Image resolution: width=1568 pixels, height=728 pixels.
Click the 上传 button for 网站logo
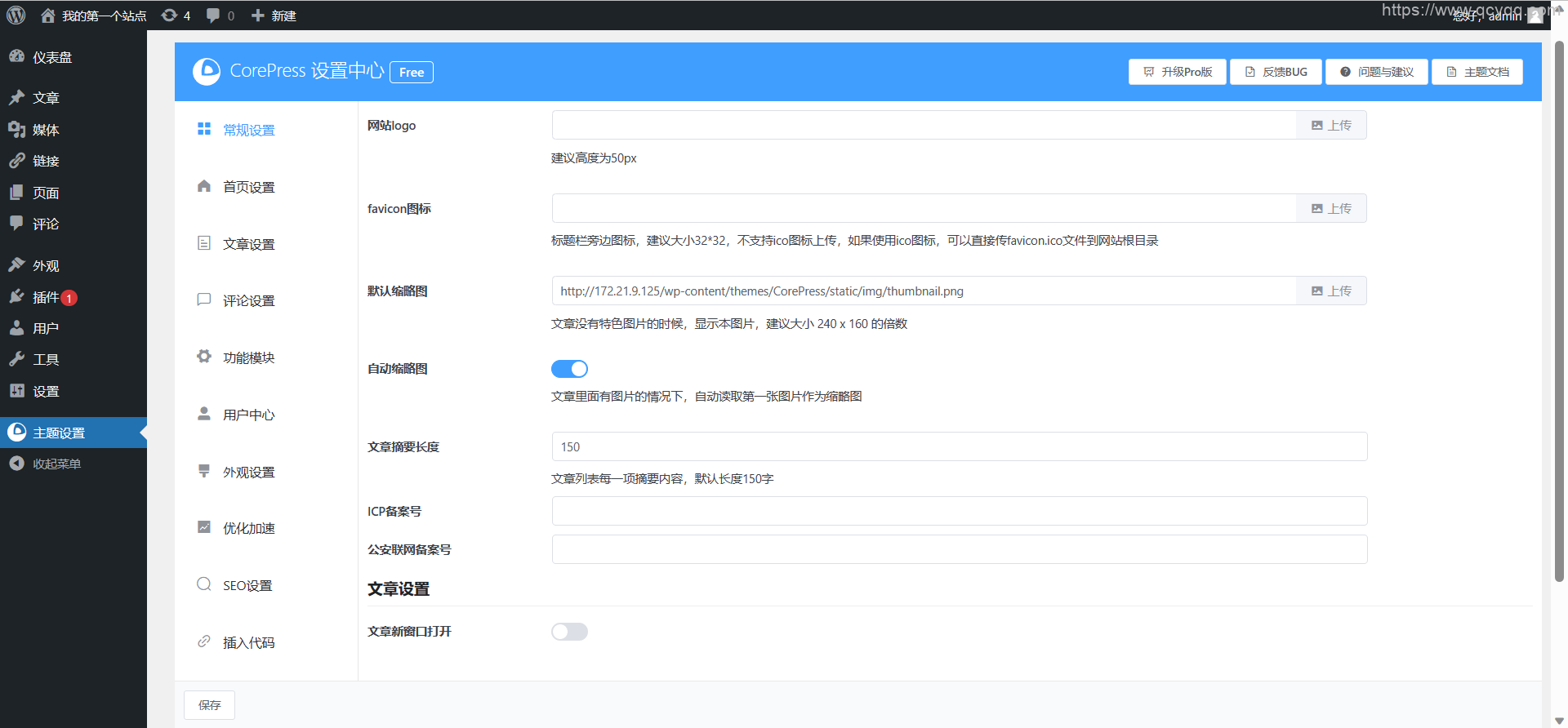coord(1331,126)
